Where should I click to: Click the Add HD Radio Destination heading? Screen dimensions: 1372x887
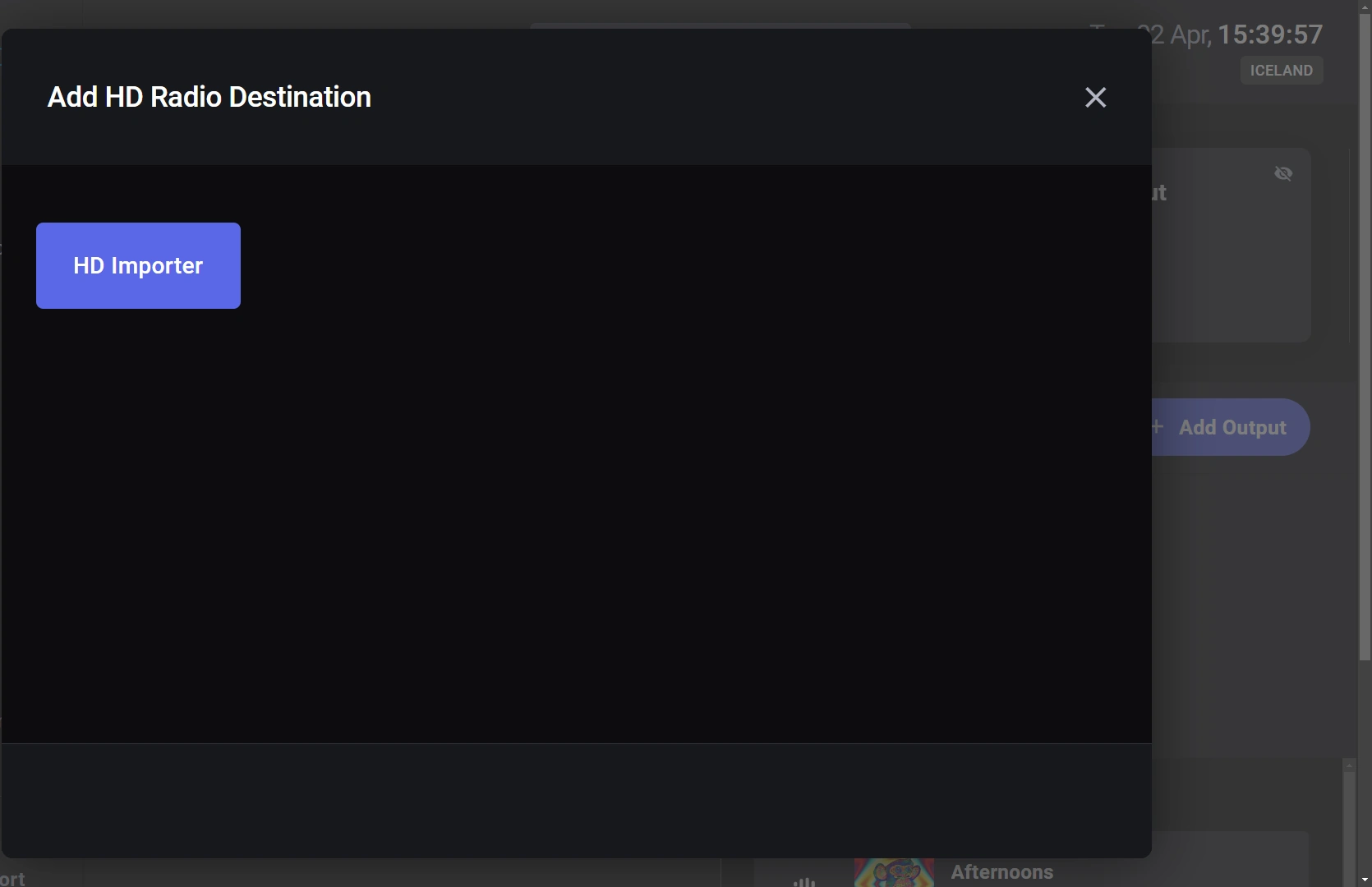point(209,97)
